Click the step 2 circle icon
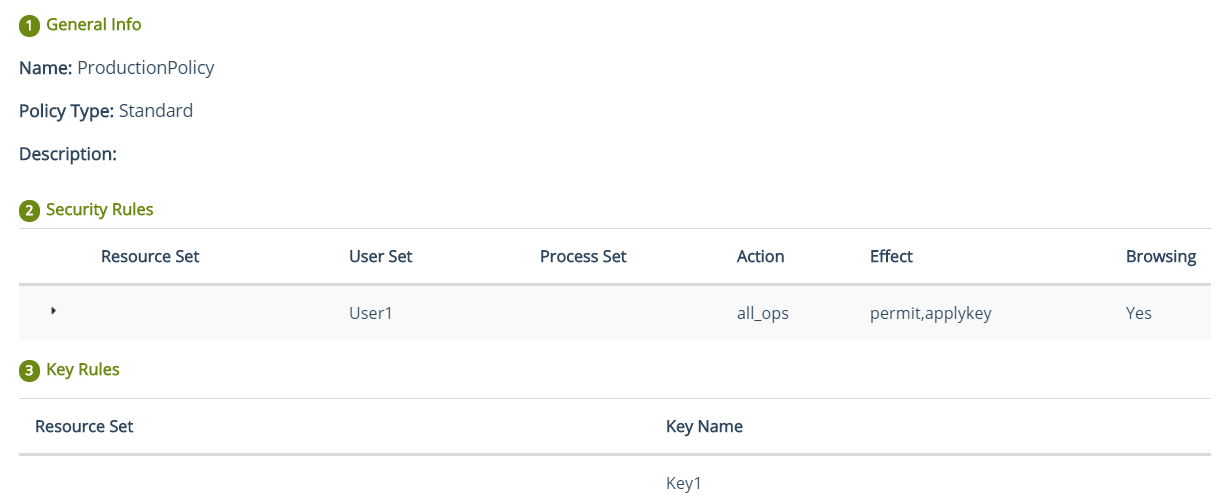Viewport: 1219px width, 502px height. 29,211
